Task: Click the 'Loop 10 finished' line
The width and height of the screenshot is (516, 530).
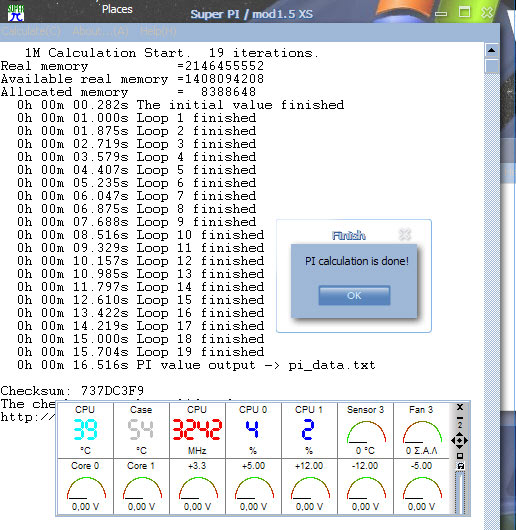Action: click(x=141, y=235)
